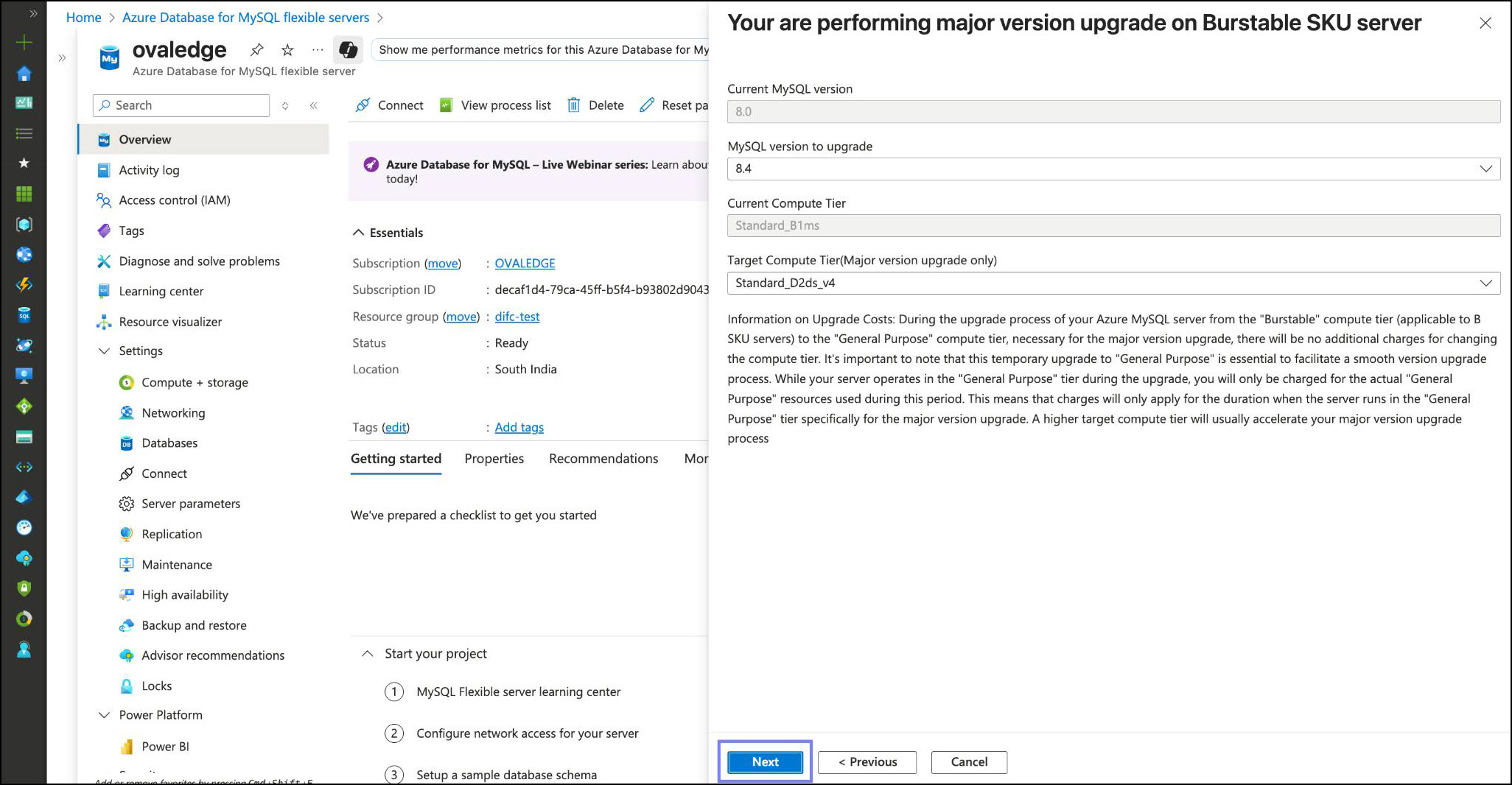Click the Connect plug icon in toolbar

point(363,105)
